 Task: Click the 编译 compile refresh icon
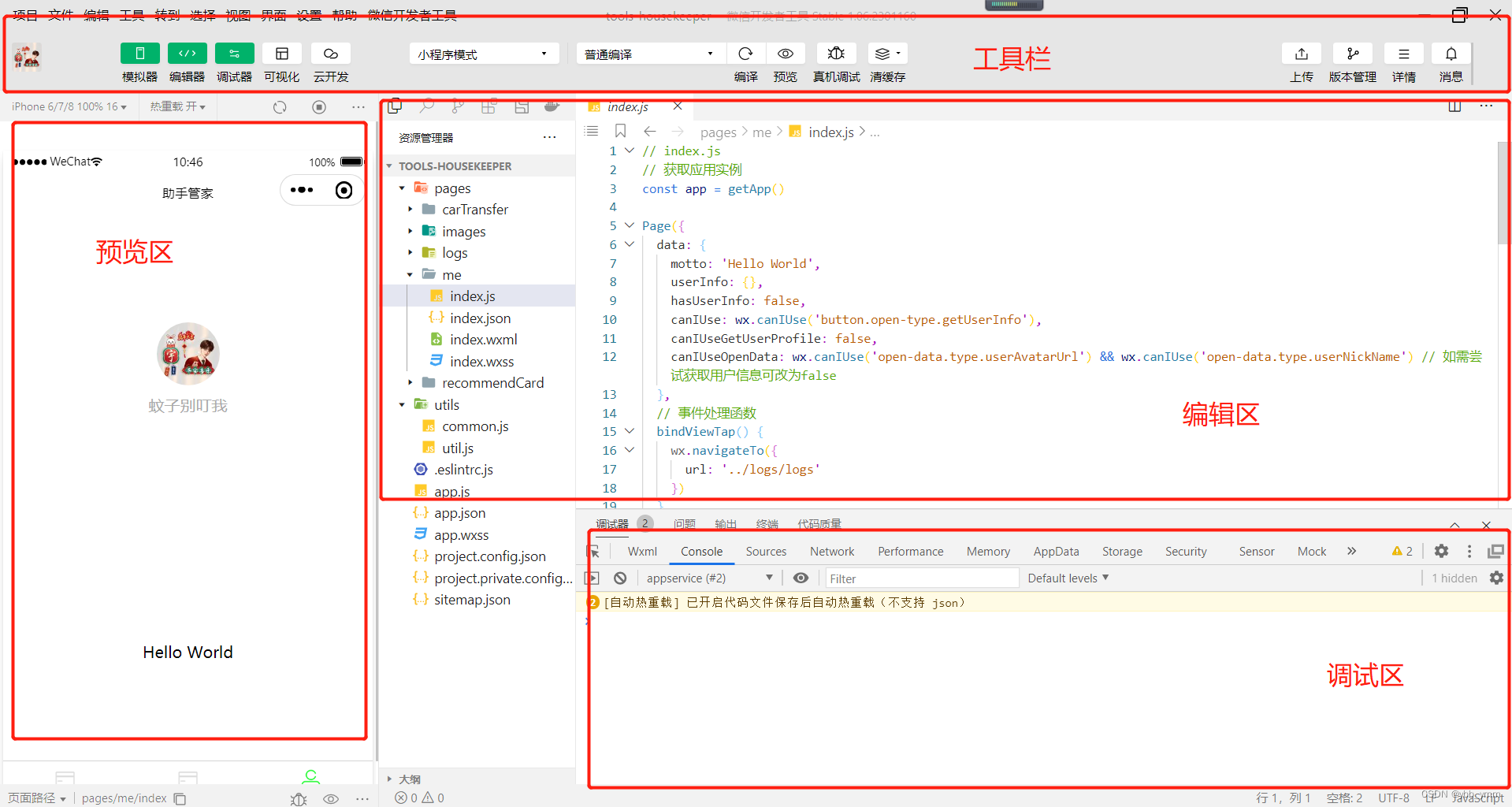coord(745,54)
